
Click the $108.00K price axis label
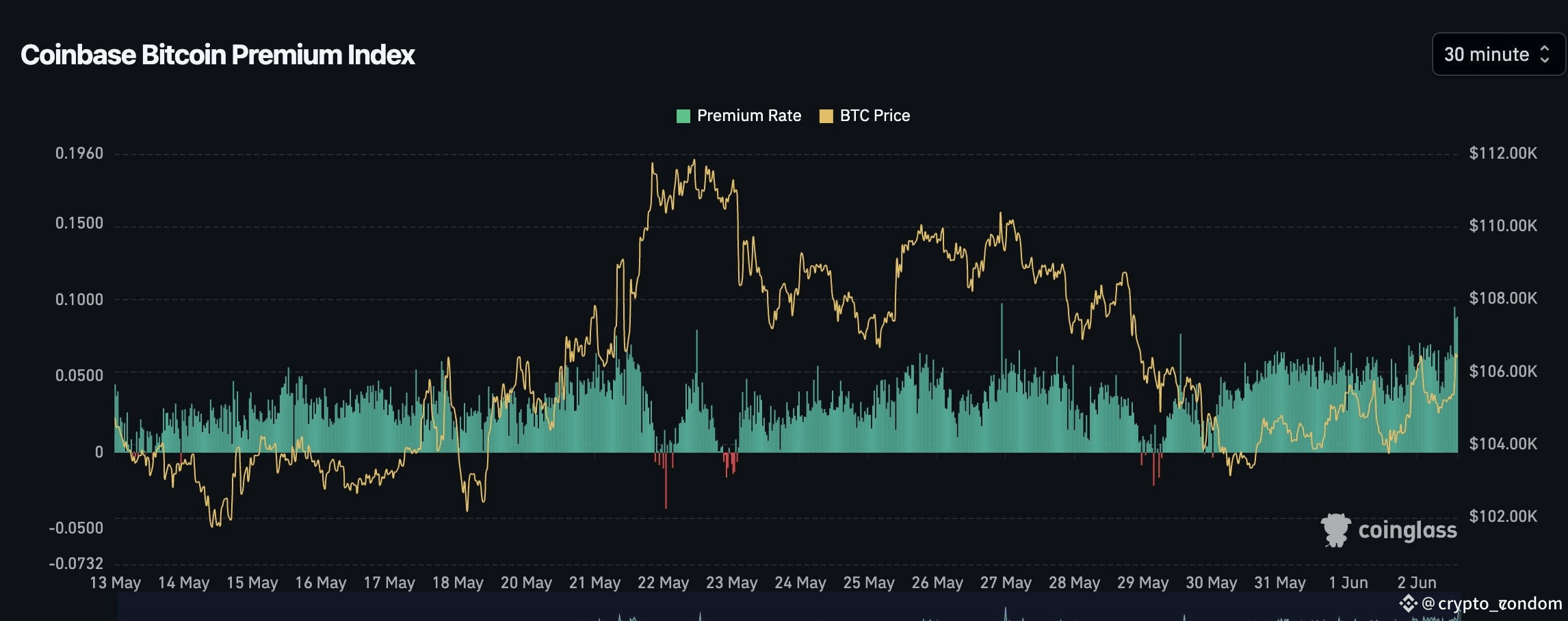point(1503,298)
